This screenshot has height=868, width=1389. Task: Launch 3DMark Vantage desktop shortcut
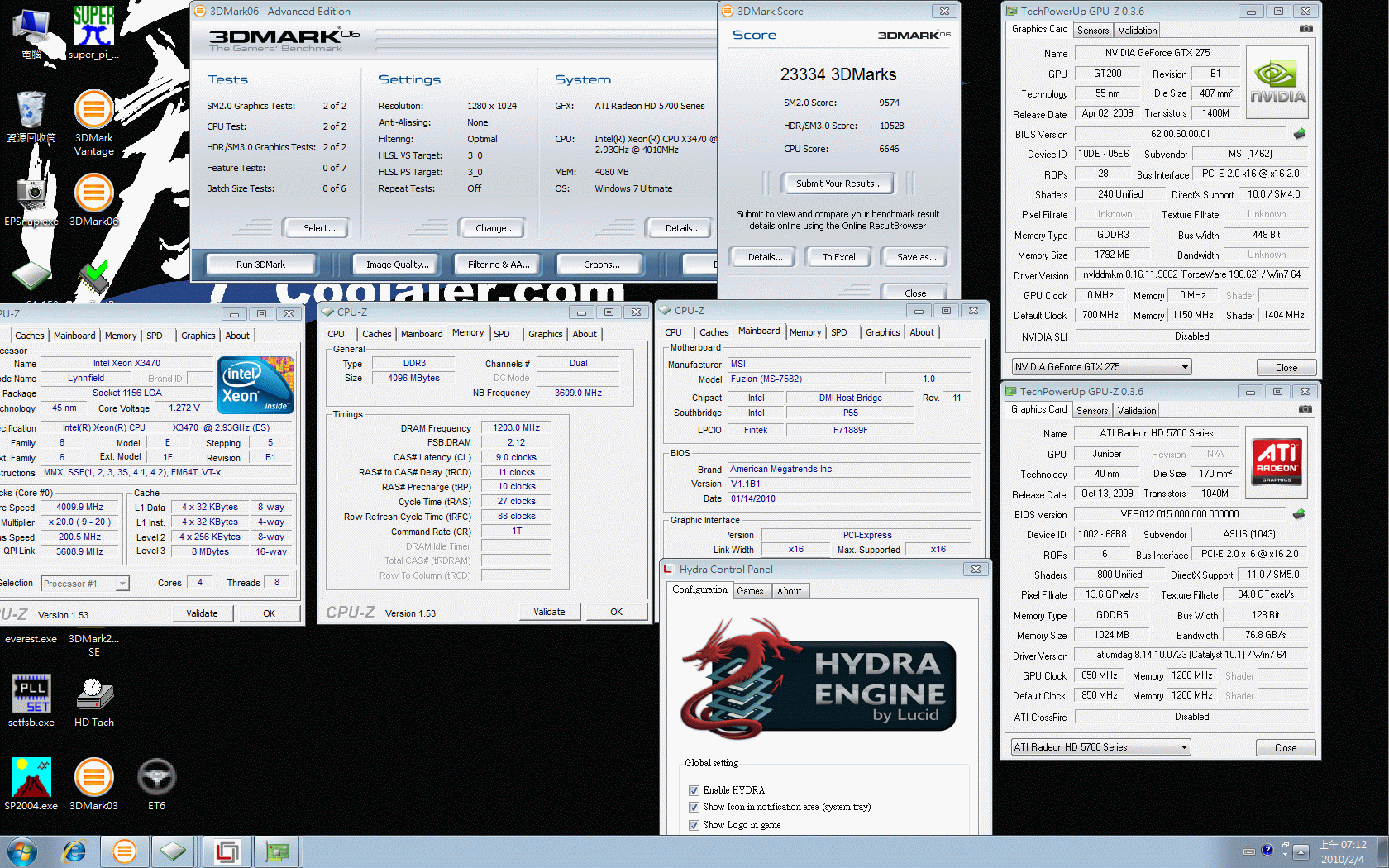point(93,122)
